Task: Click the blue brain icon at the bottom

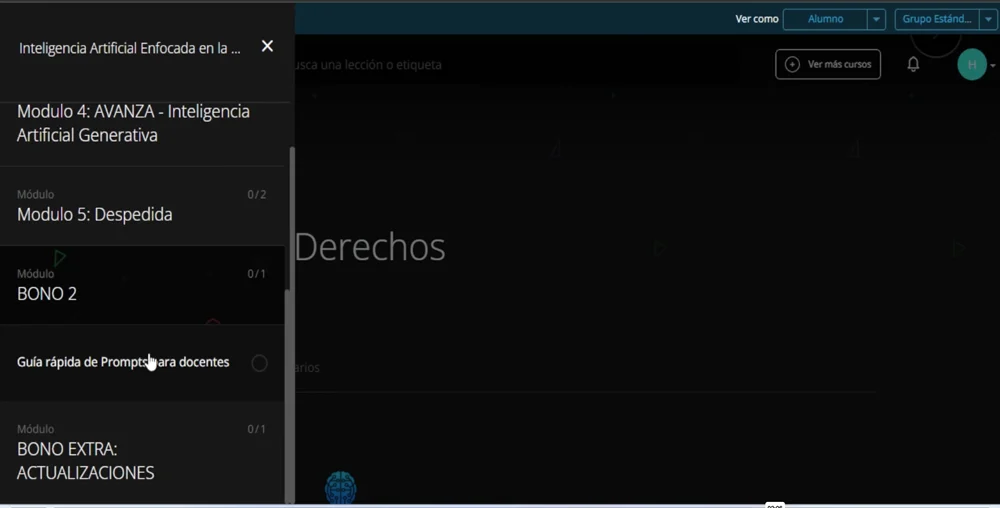Action: tap(340, 487)
